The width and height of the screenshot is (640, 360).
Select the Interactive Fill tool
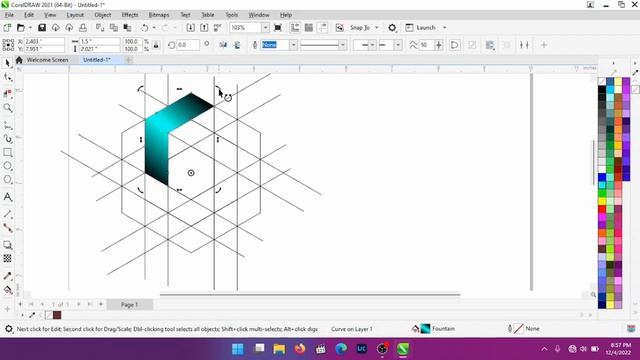(x=7, y=290)
